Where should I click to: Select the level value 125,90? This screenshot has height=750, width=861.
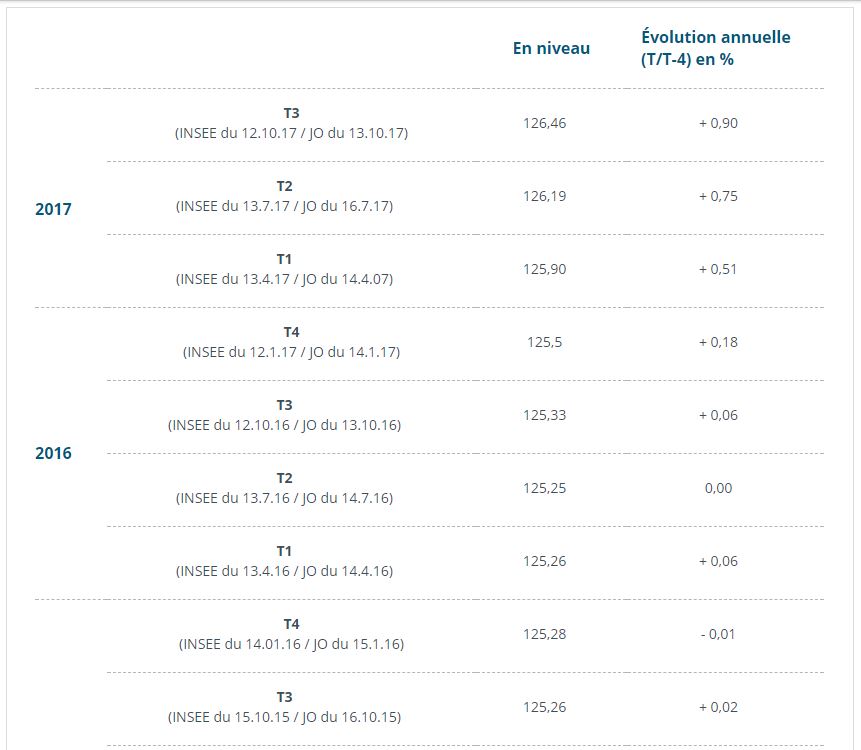click(544, 269)
